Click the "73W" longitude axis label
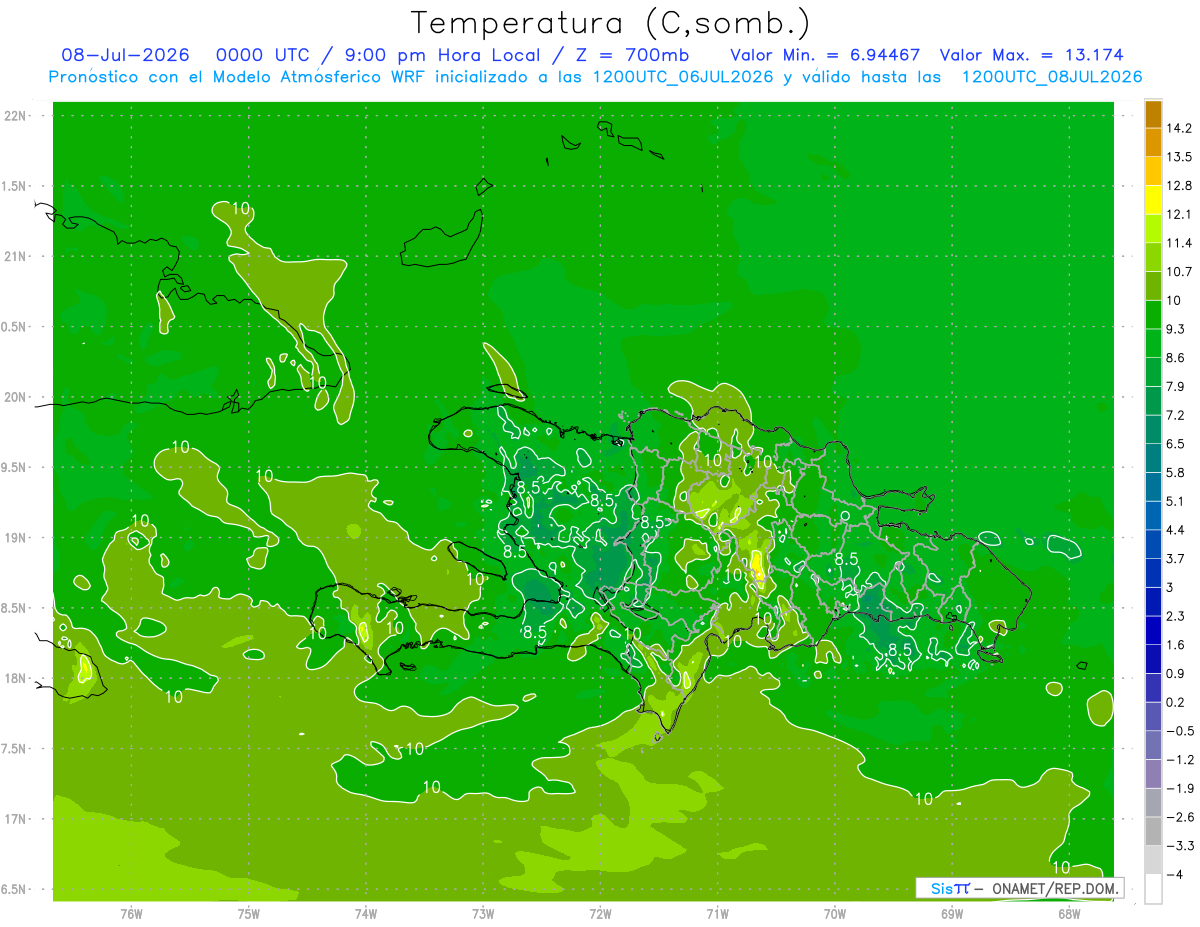 tap(483, 913)
